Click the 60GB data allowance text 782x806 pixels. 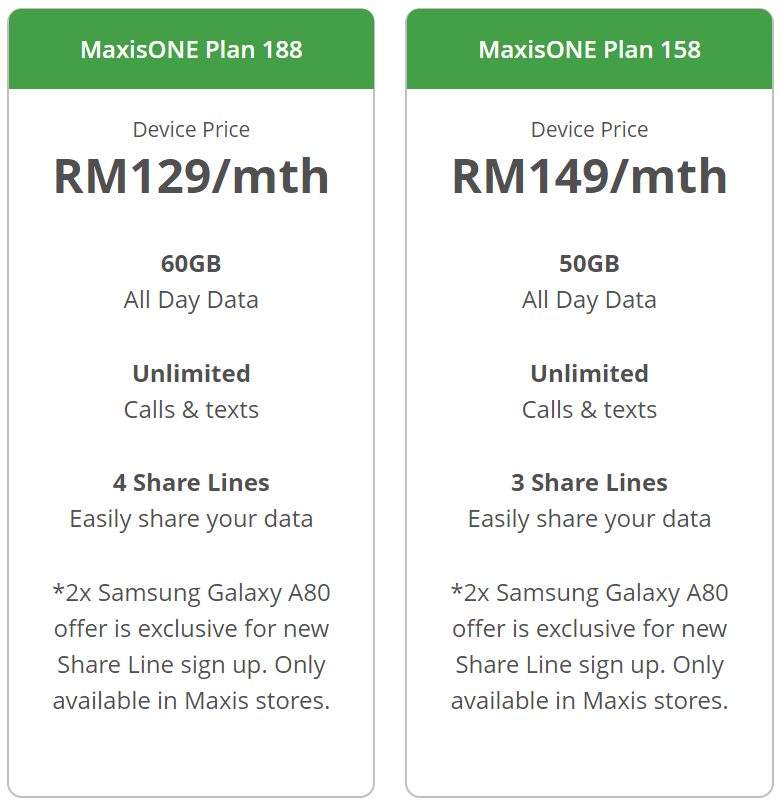point(191,264)
